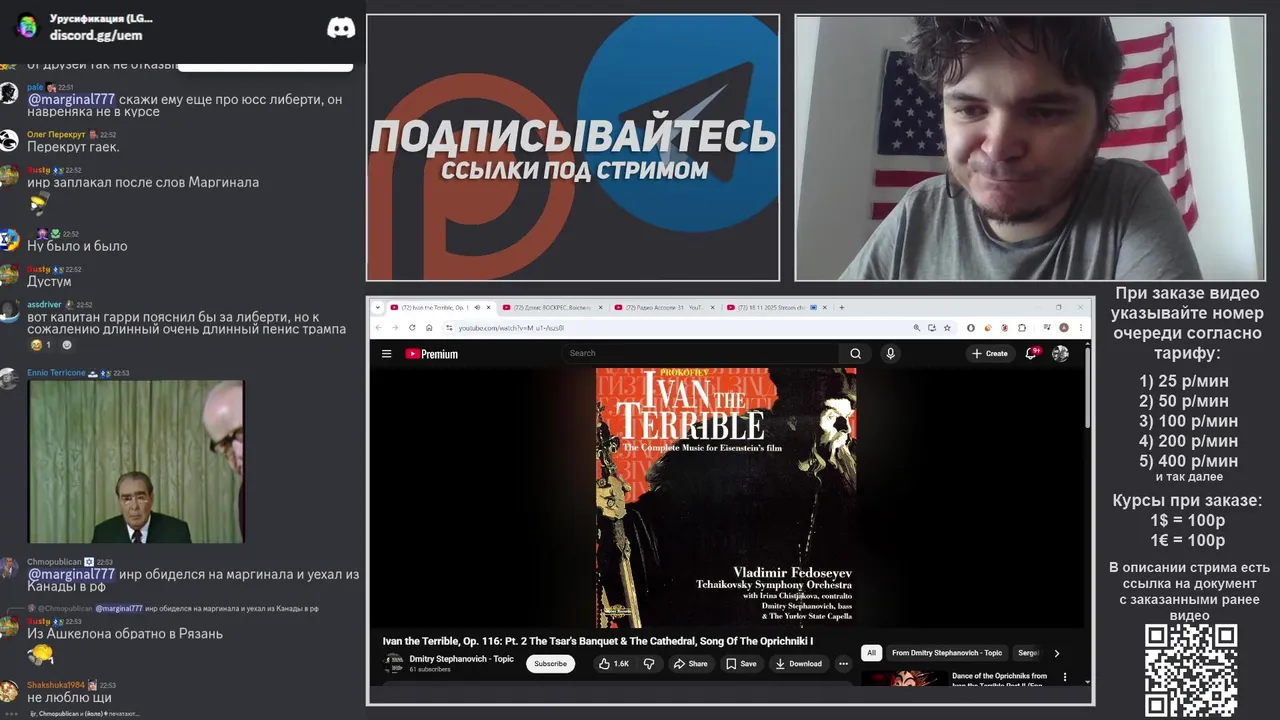Click message 'не люблю щи'

point(69,697)
